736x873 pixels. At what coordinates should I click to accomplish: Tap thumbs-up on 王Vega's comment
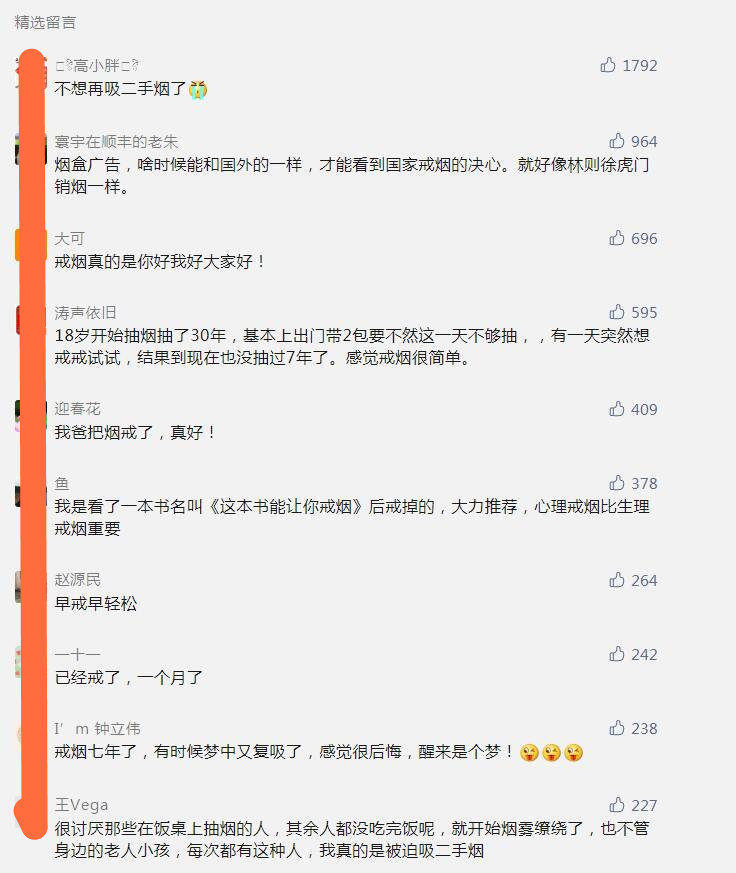[616, 805]
